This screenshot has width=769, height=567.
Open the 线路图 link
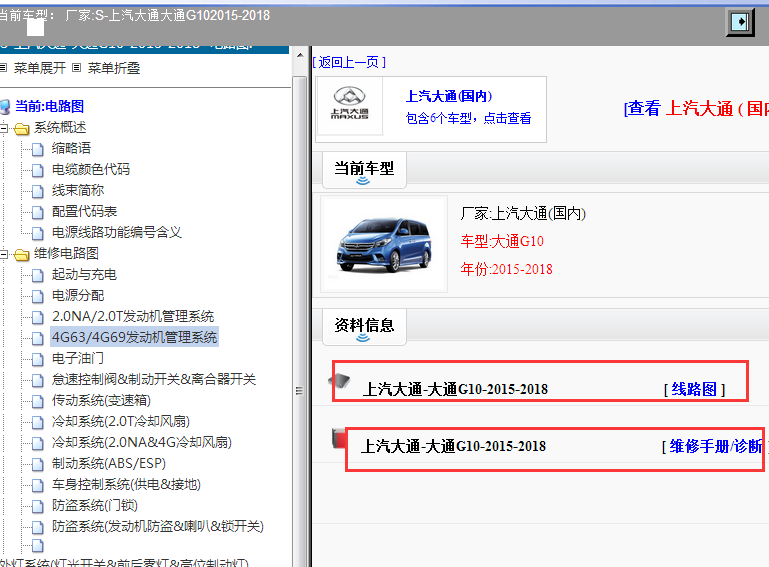point(694,389)
